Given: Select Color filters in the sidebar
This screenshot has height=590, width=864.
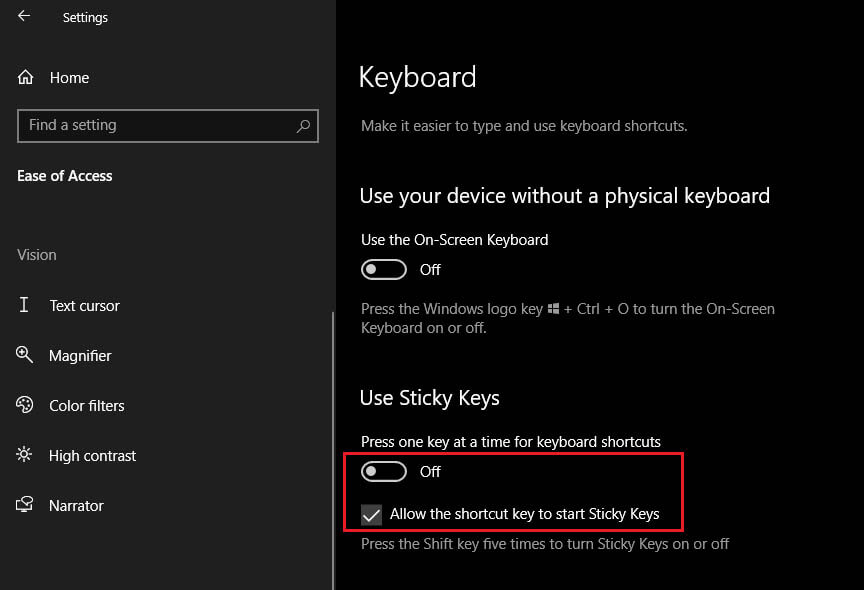Looking at the screenshot, I should click(87, 406).
